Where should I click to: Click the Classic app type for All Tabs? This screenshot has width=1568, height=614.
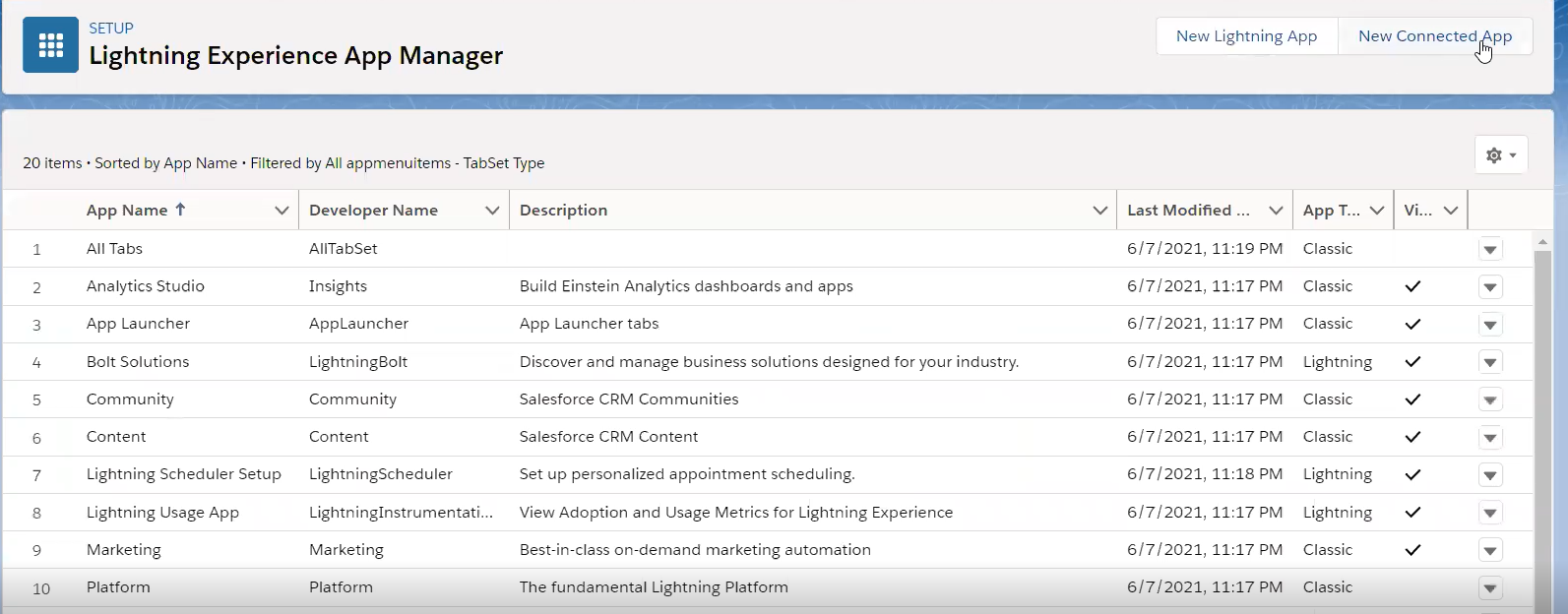pos(1328,249)
